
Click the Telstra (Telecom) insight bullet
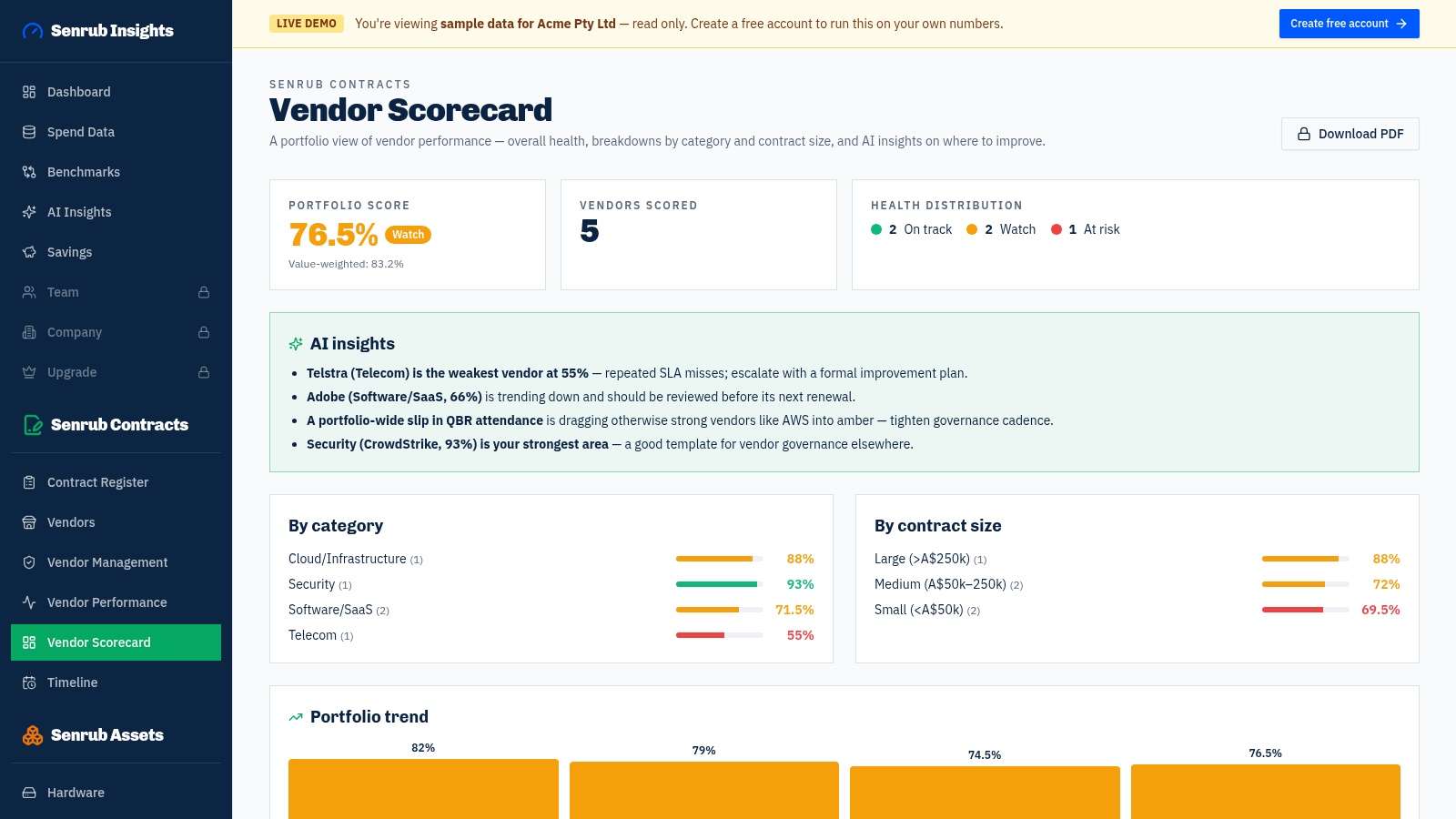point(637,373)
